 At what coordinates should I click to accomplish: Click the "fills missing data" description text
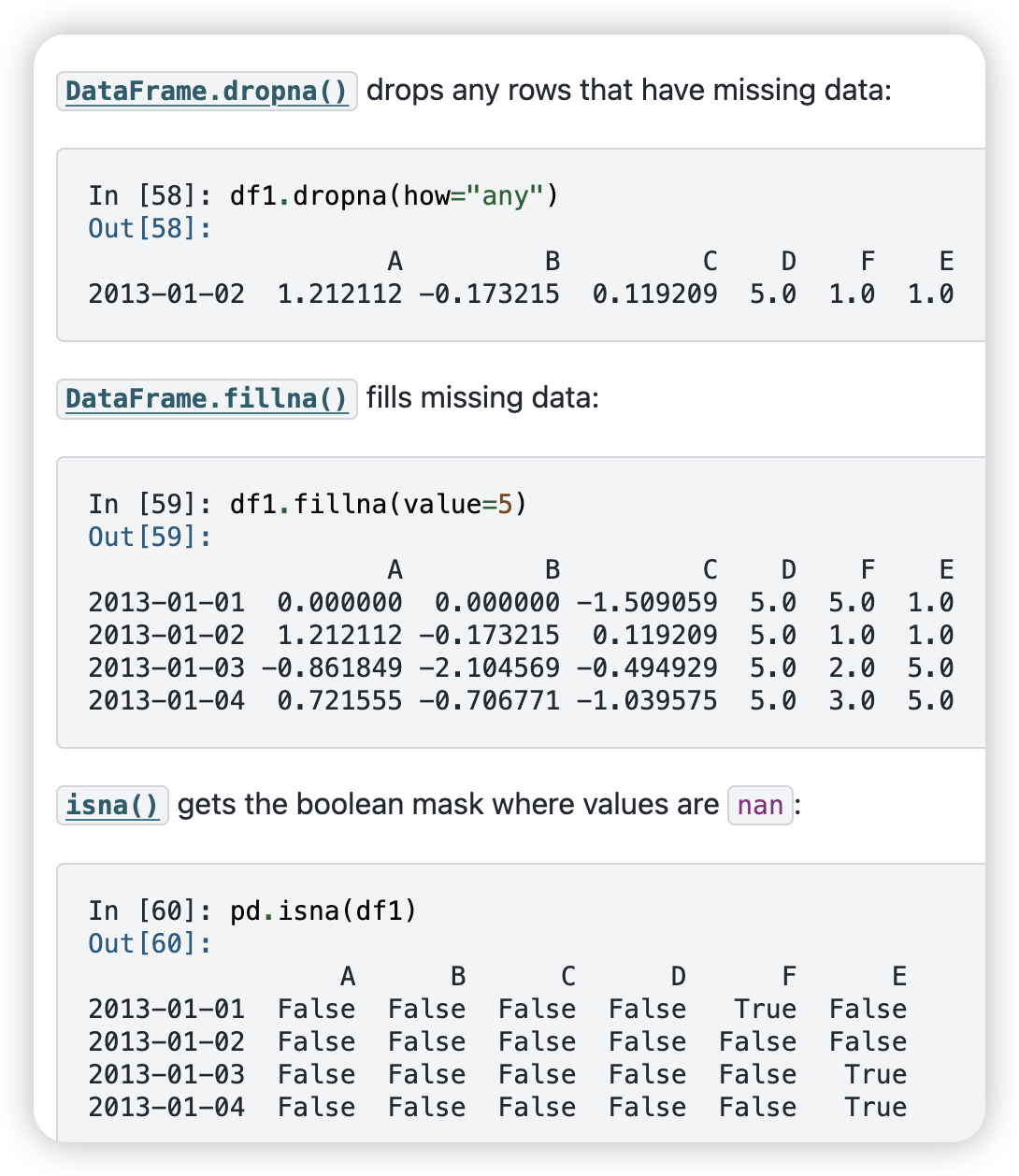482,398
